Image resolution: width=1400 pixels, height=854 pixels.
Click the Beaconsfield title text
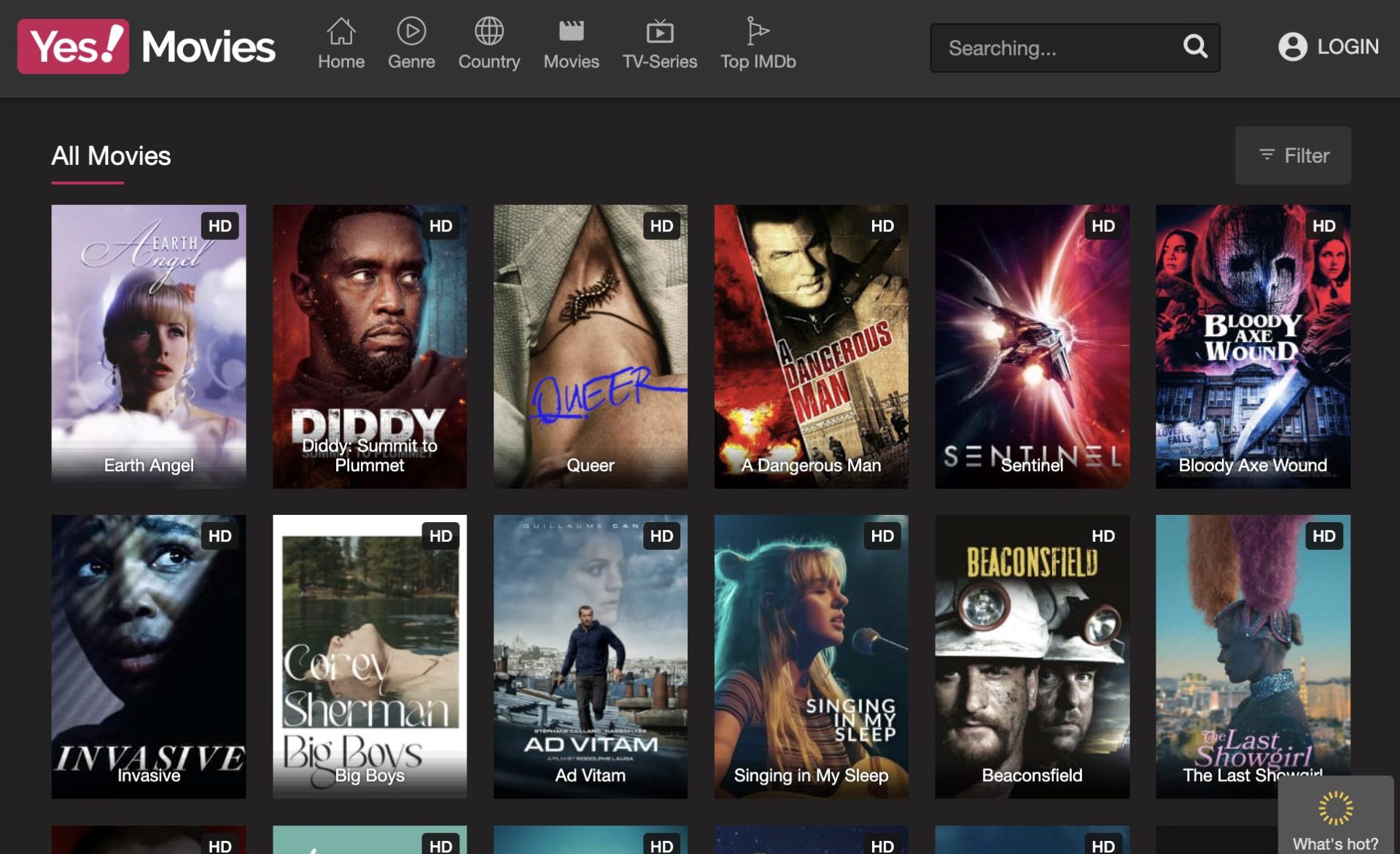[1032, 775]
